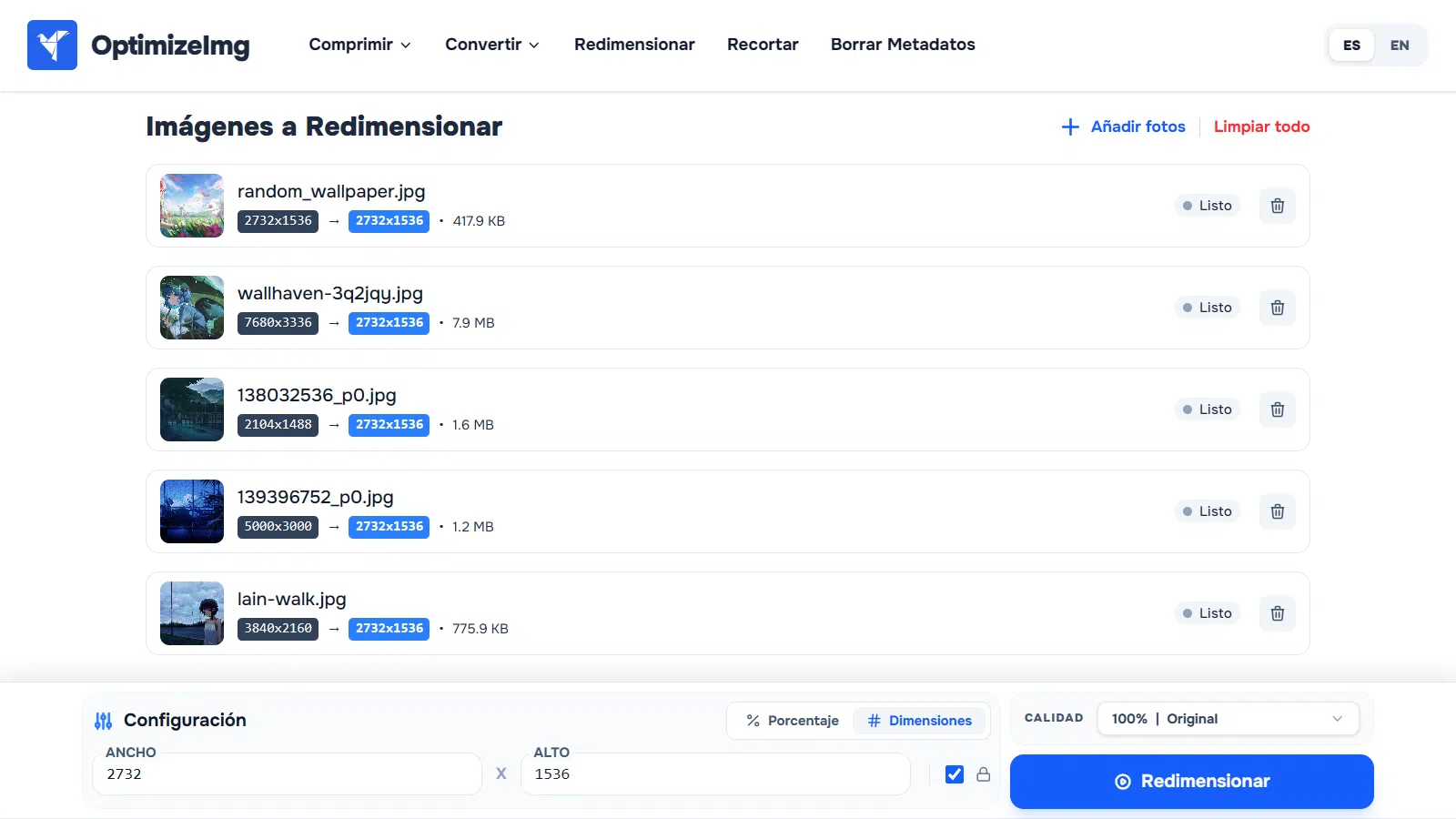Click the OptimizeImg brand name

tap(170, 45)
